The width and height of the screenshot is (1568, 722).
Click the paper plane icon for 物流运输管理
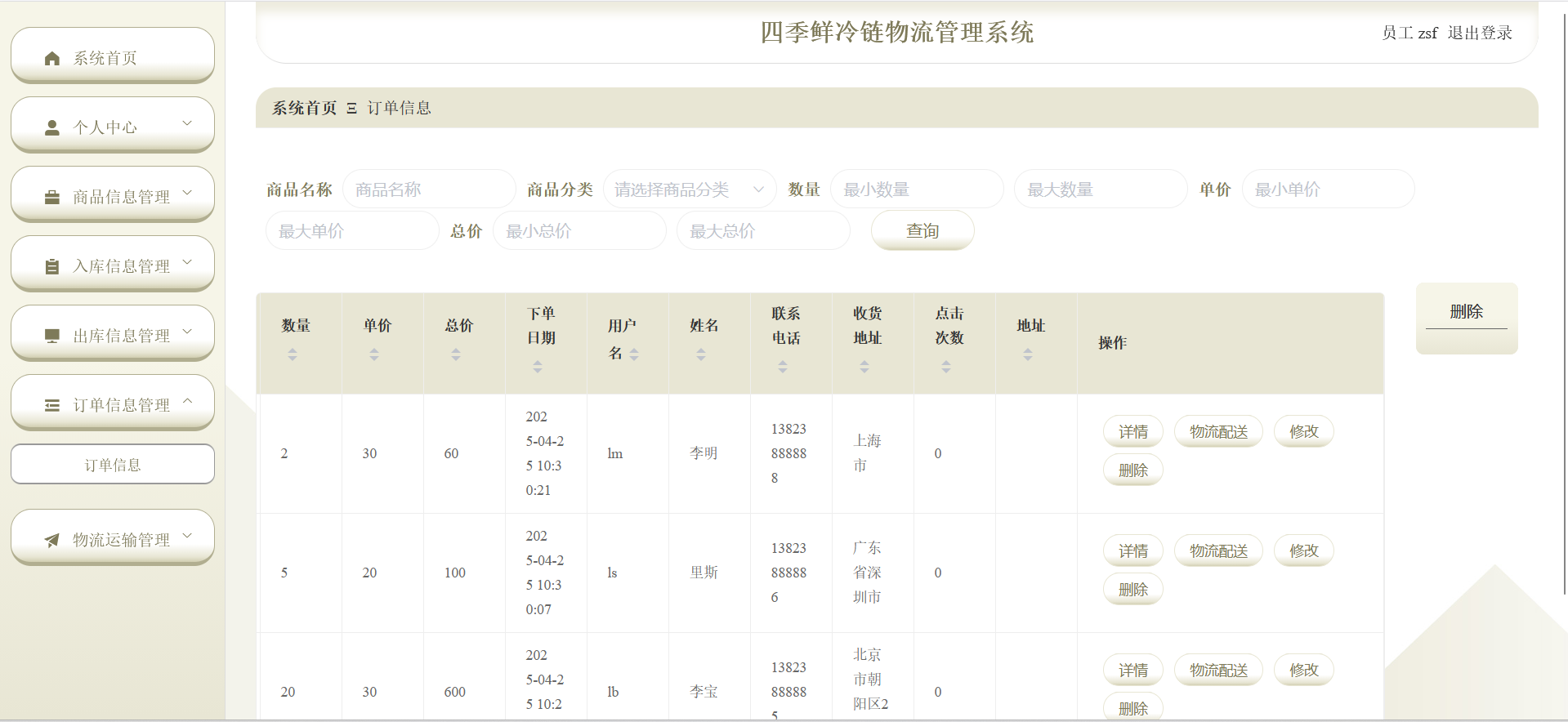pyautogui.click(x=52, y=540)
